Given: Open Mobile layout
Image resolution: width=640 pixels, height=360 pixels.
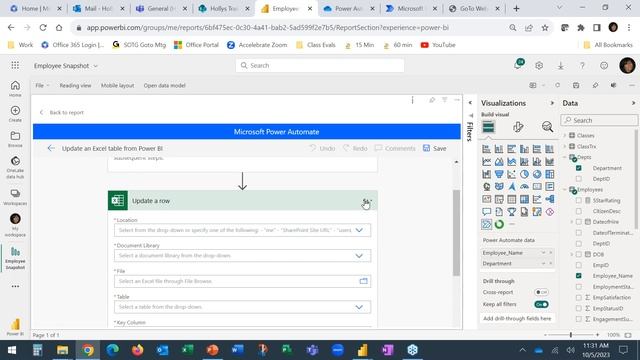Looking at the screenshot, I should [118, 85].
